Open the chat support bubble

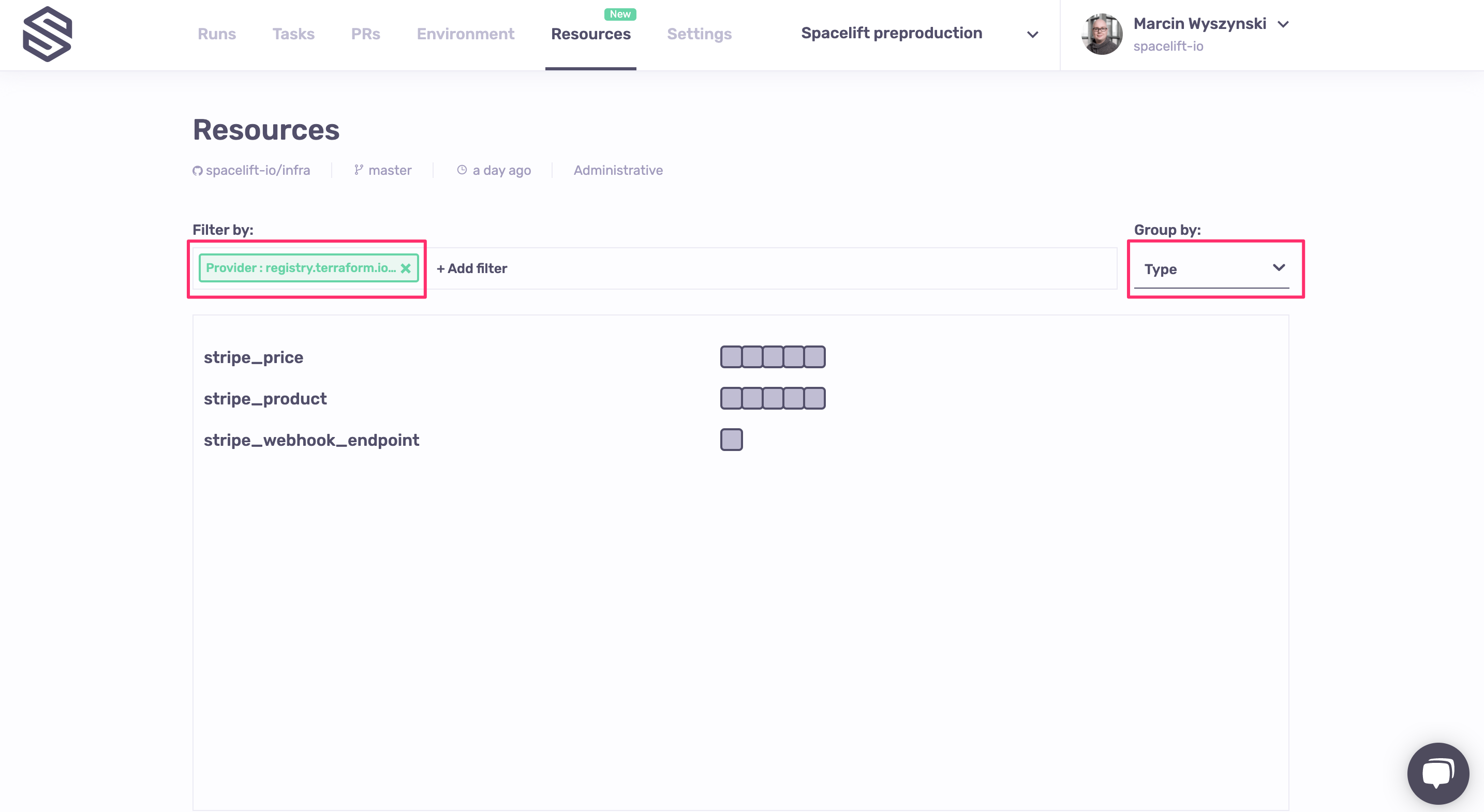click(x=1438, y=772)
